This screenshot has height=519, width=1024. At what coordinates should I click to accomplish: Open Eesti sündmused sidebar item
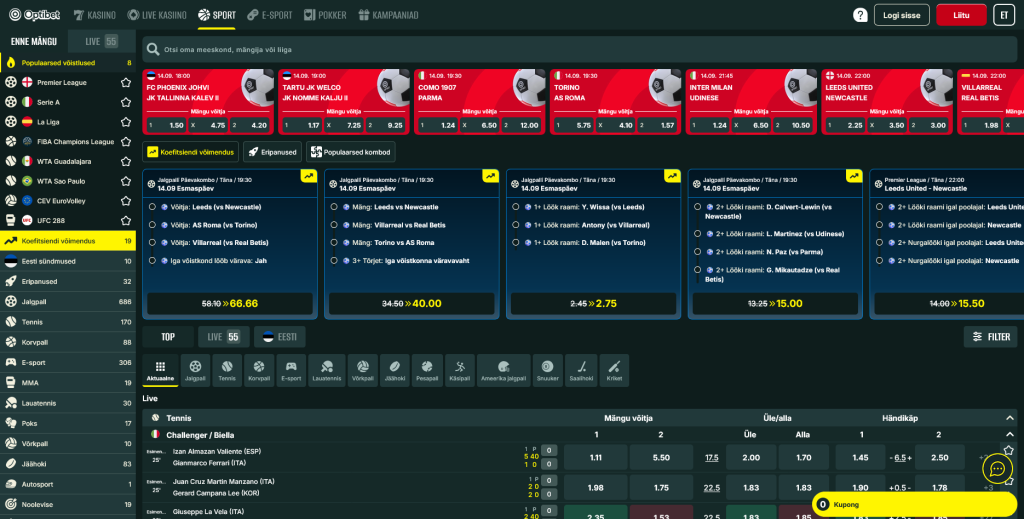tap(68, 261)
